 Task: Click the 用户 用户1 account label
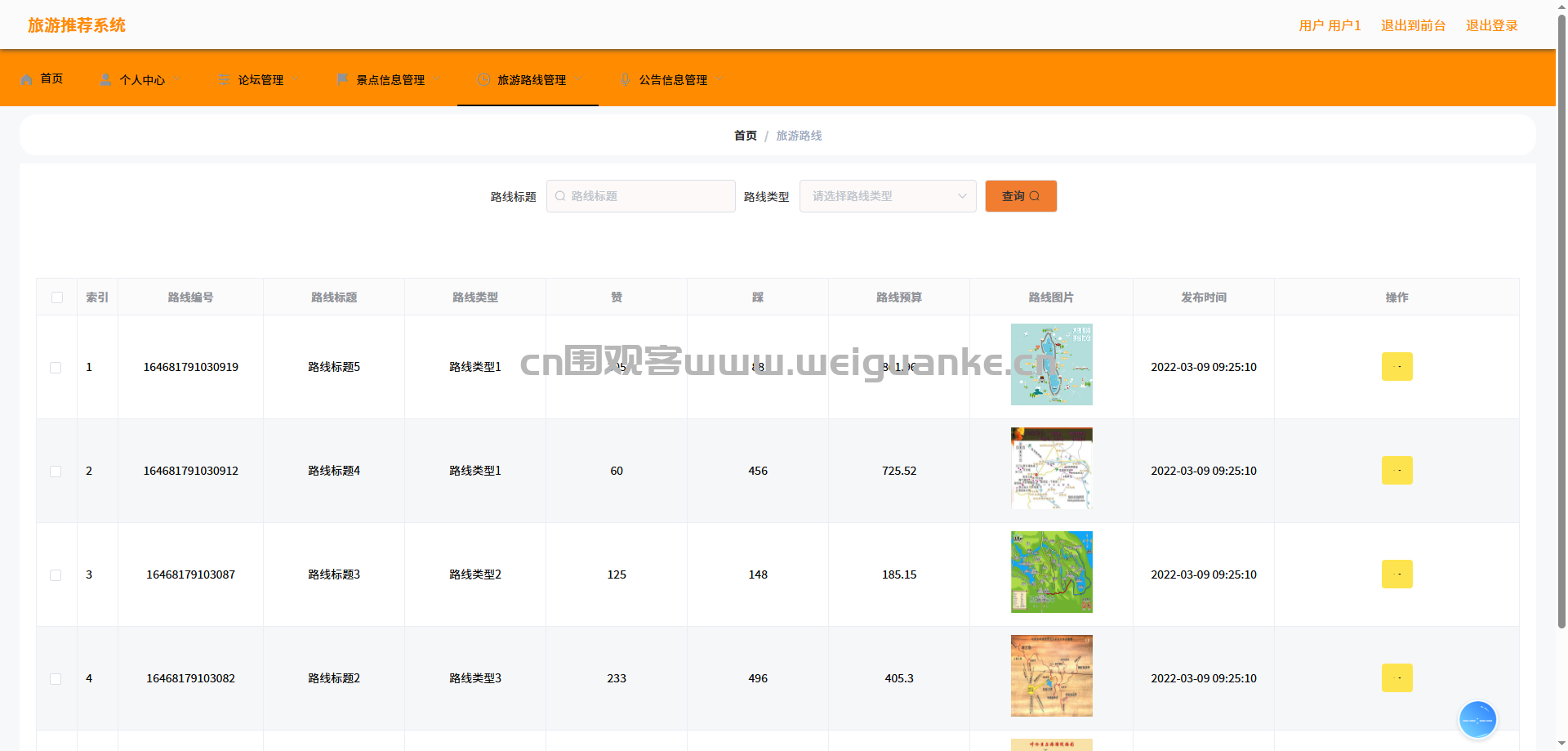tap(1330, 25)
